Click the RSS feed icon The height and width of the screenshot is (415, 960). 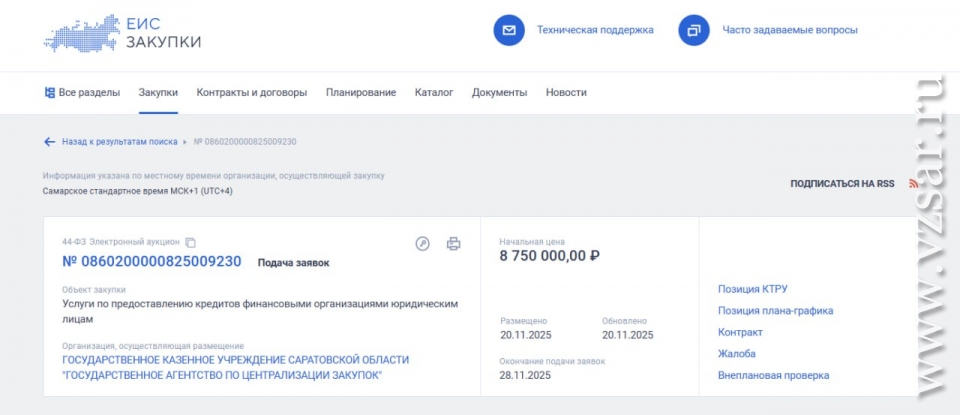pyautogui.click(x=913, y=184)
